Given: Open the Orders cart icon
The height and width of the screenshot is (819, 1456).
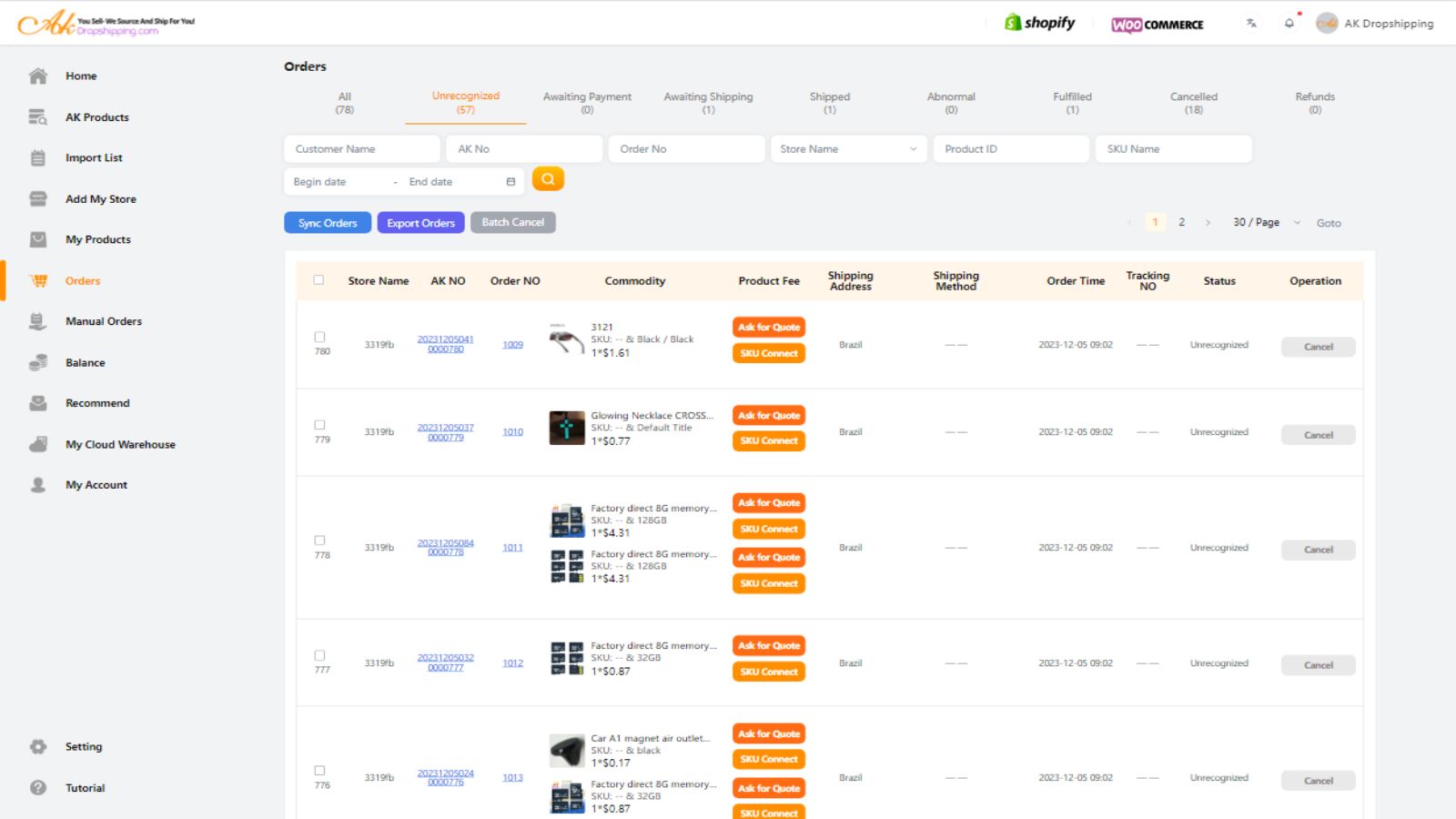Looking at the screenshot, I should point(38,281).
